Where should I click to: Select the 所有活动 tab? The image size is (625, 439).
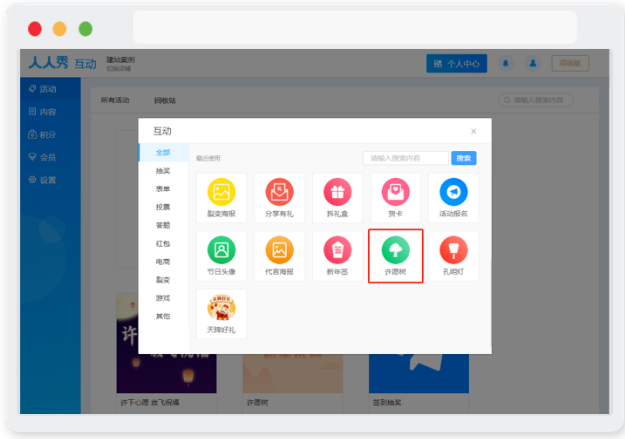point(115,100)
